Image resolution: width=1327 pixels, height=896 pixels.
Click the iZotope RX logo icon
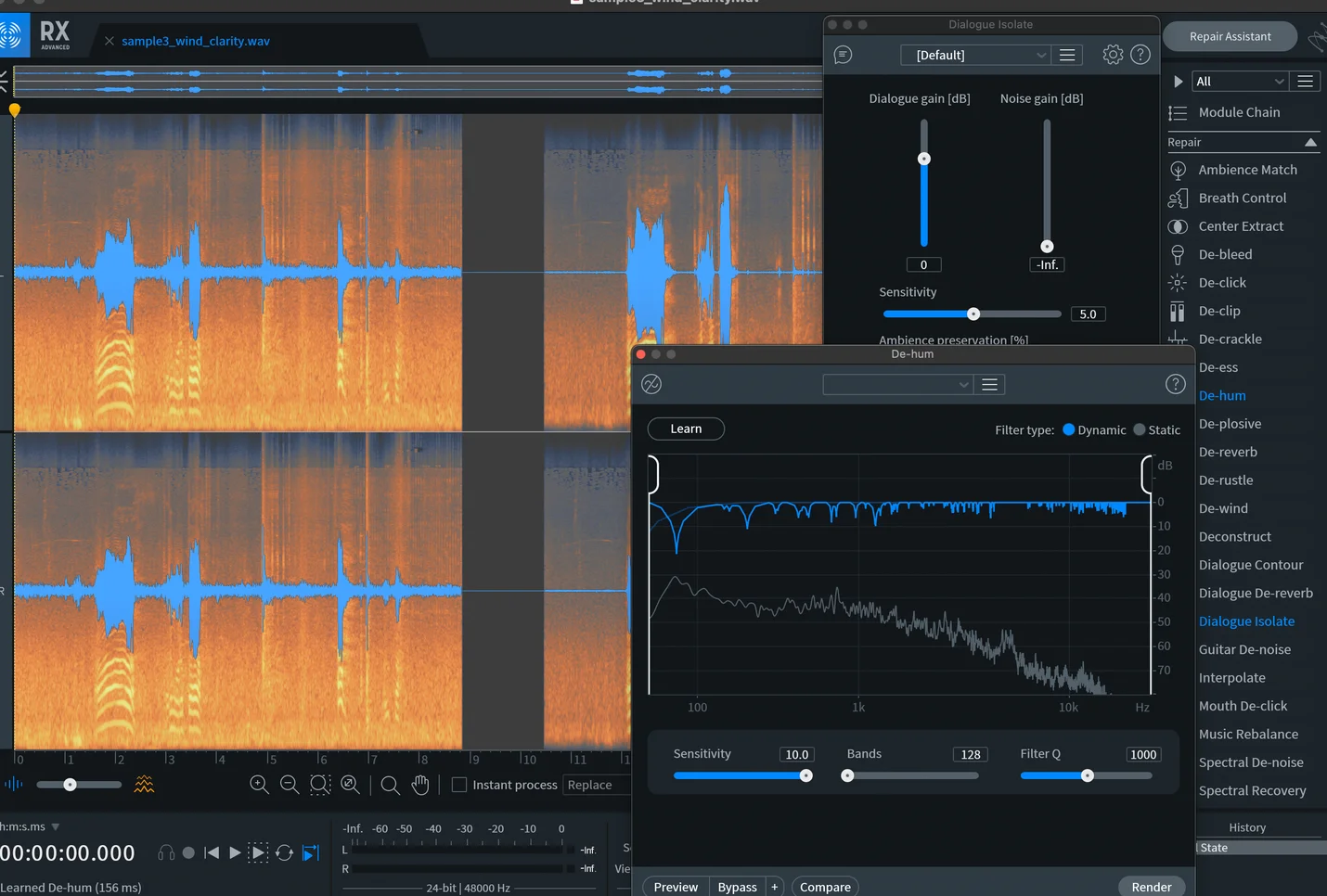[x=12, y=35]
